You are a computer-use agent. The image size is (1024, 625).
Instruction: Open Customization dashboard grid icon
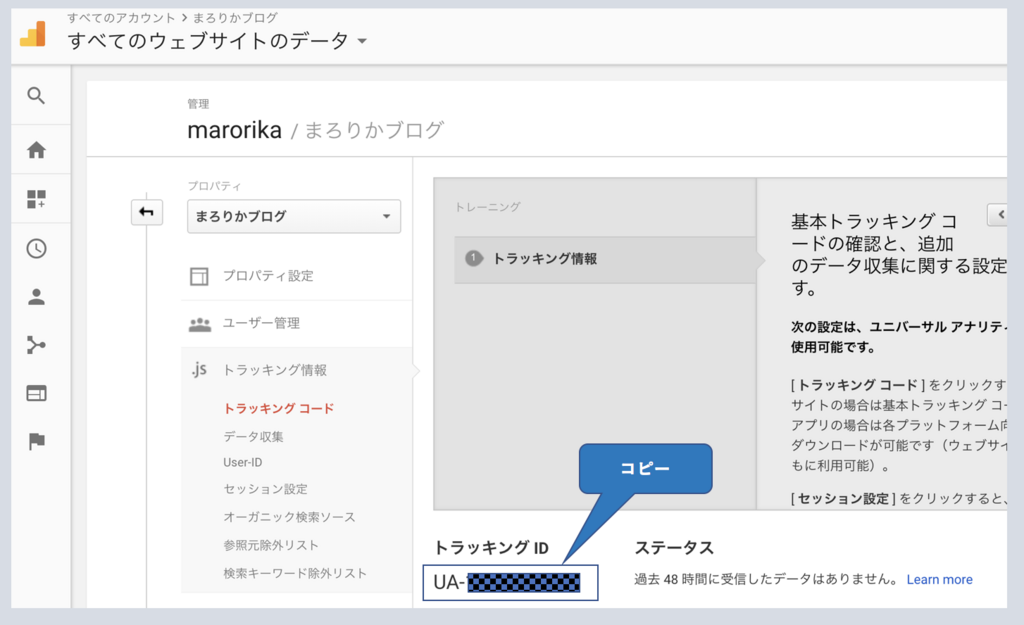(x=37, y=199)
